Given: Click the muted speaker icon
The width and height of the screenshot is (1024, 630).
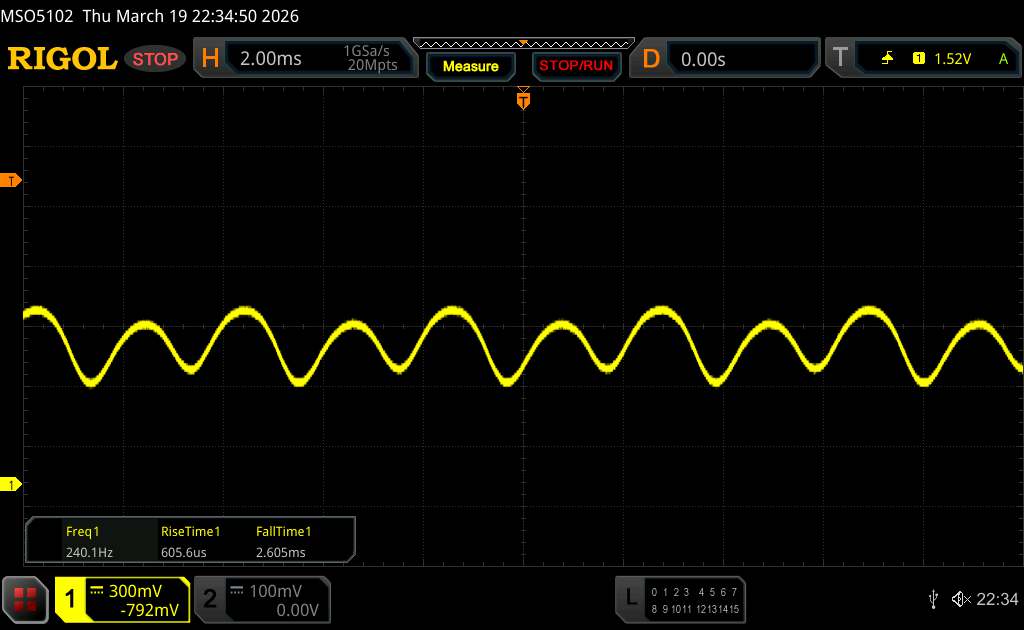Looking at the screenshot, I should (x=960, y=599).
